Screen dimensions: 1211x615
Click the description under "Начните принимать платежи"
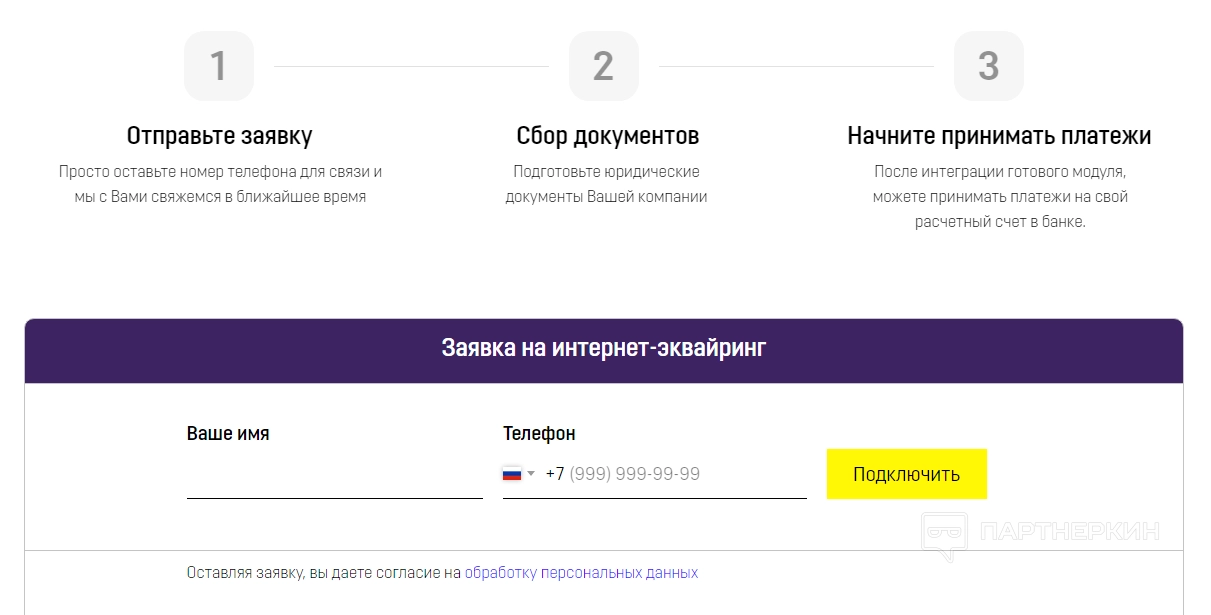pyautogui.click(x=999, y=196)
